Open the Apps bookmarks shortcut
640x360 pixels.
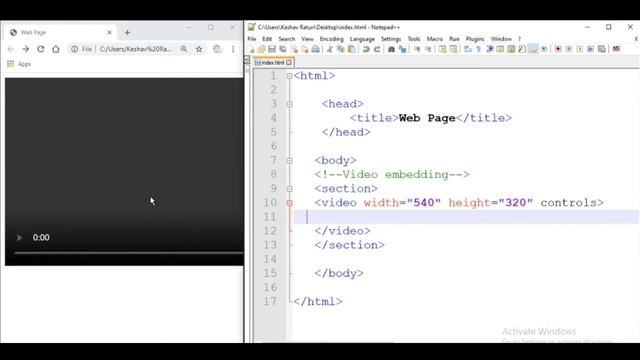(19, 64)
